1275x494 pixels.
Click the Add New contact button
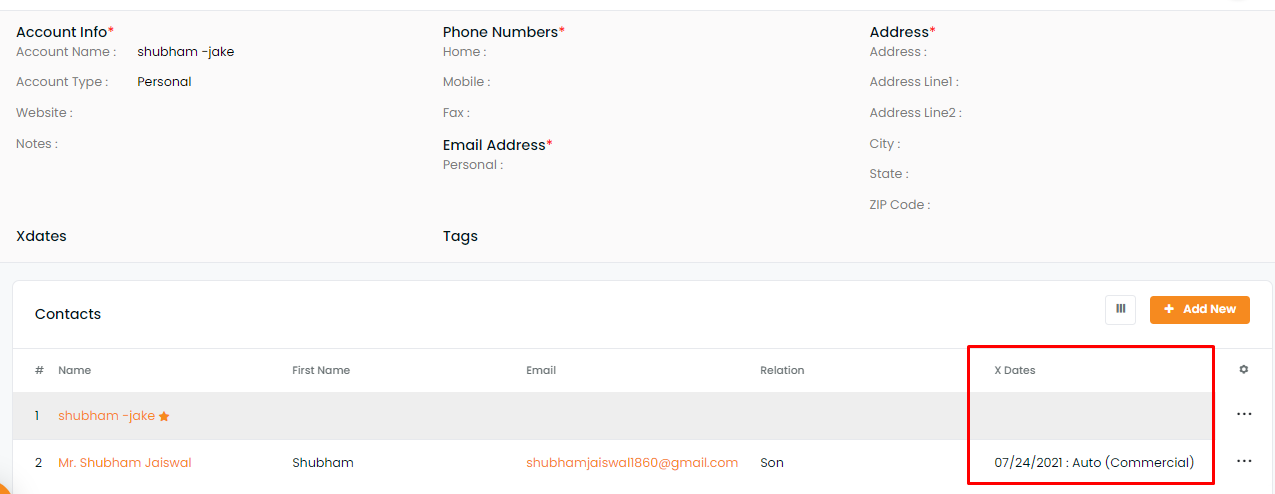pyautogui.click(x=1200, y=309)
